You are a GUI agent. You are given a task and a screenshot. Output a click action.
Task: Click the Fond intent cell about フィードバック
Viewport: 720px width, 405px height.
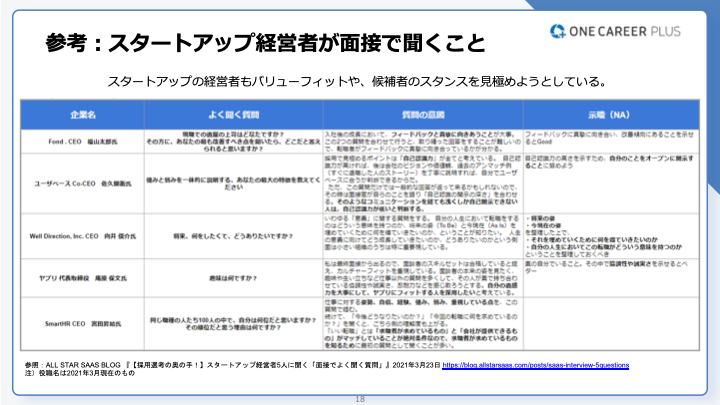[x=423, y=141]
